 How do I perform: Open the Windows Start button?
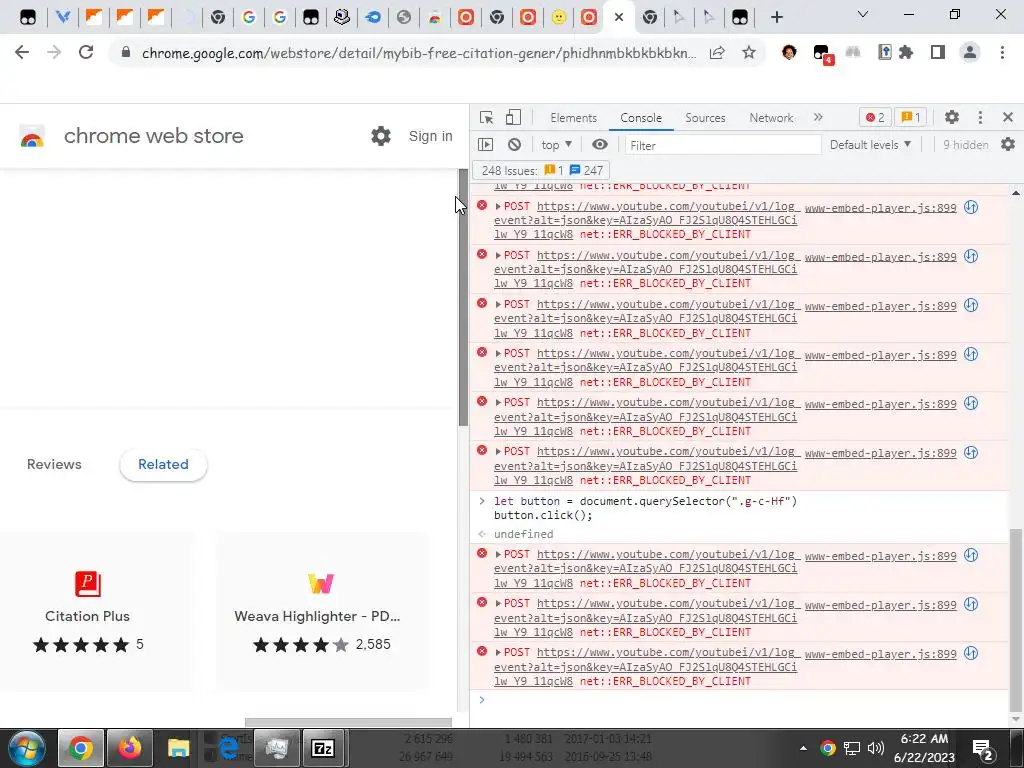[26, 748]
